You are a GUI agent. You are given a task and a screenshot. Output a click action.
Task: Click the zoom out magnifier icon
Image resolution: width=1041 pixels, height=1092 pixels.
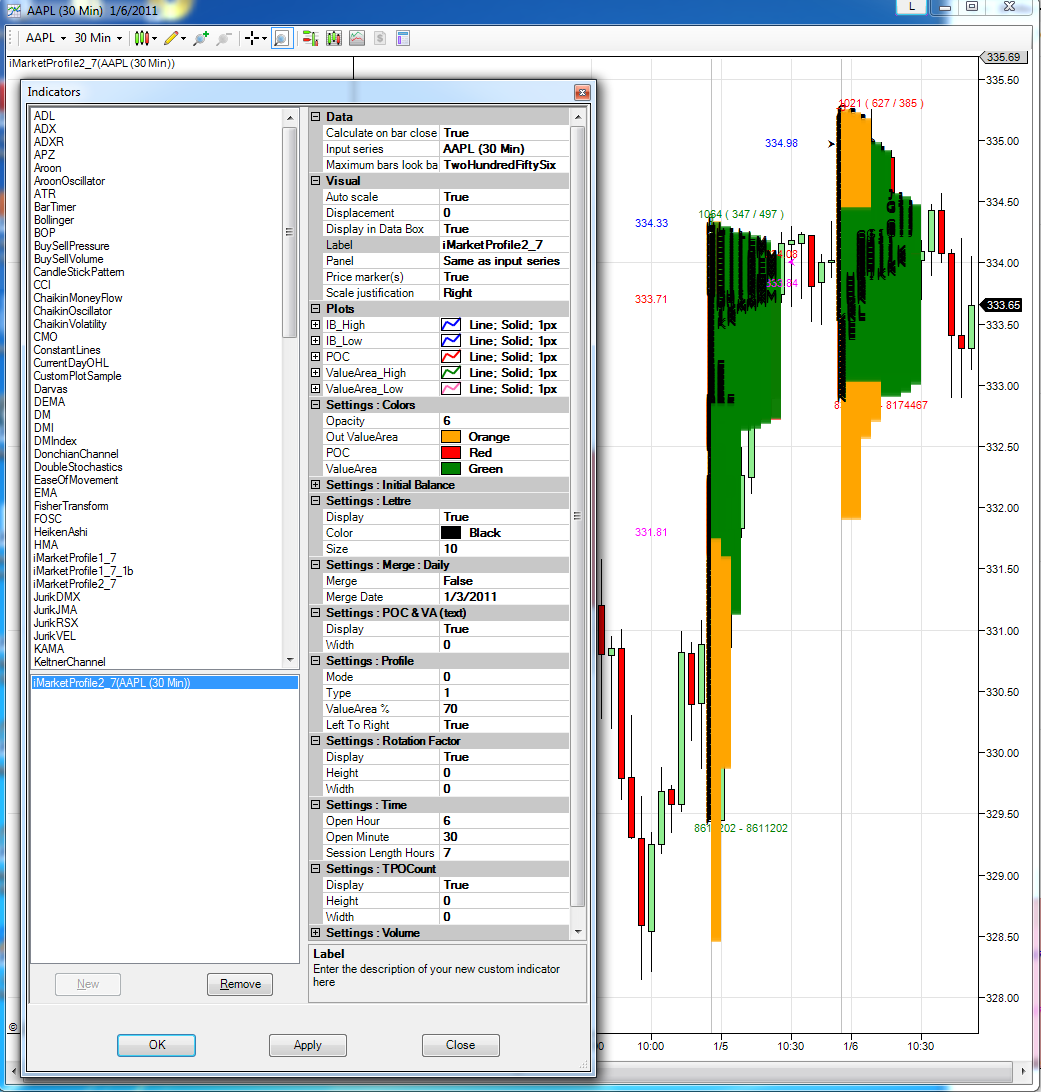(x=224, y=38)
